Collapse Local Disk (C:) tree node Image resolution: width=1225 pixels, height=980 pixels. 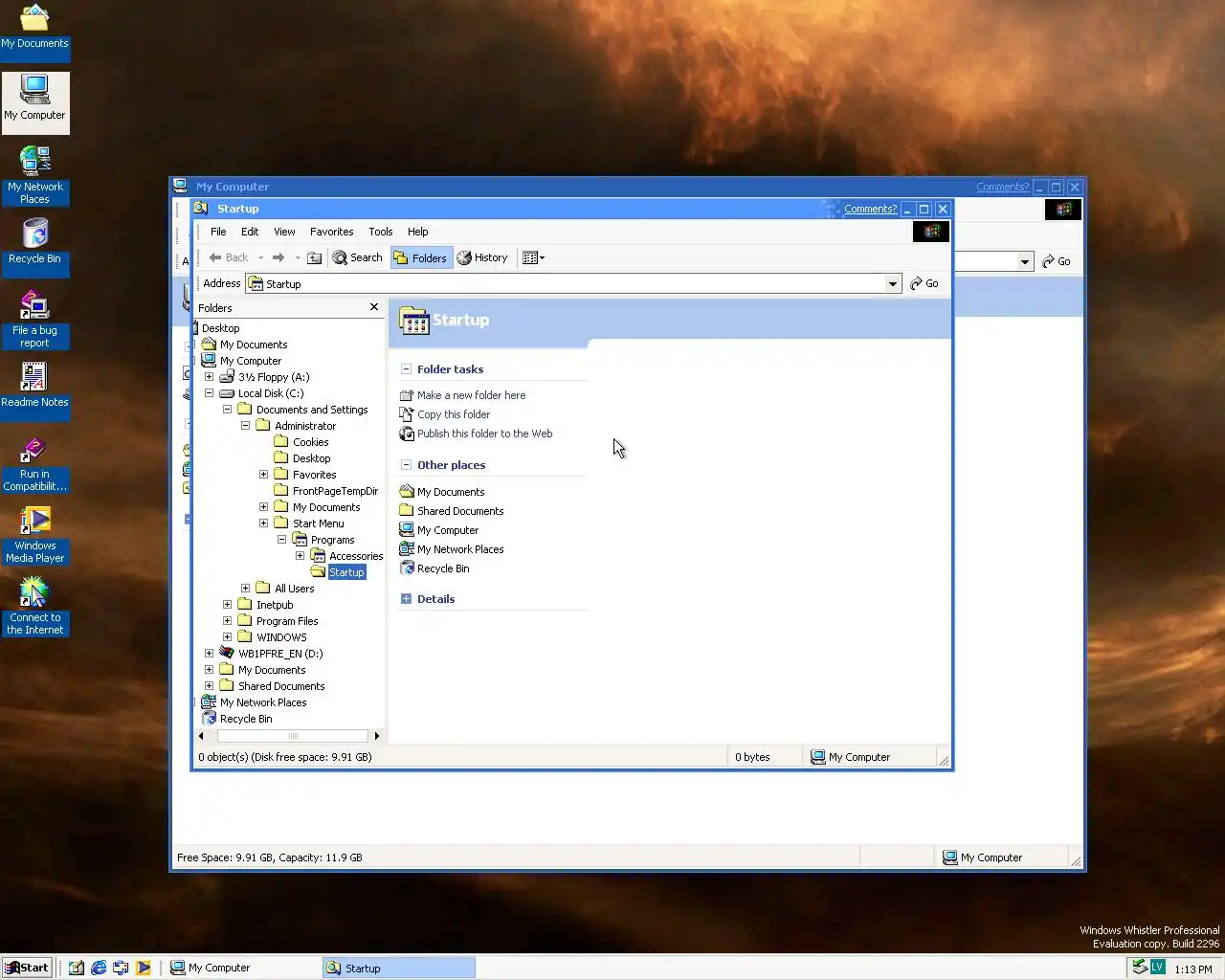pos(209,393)
